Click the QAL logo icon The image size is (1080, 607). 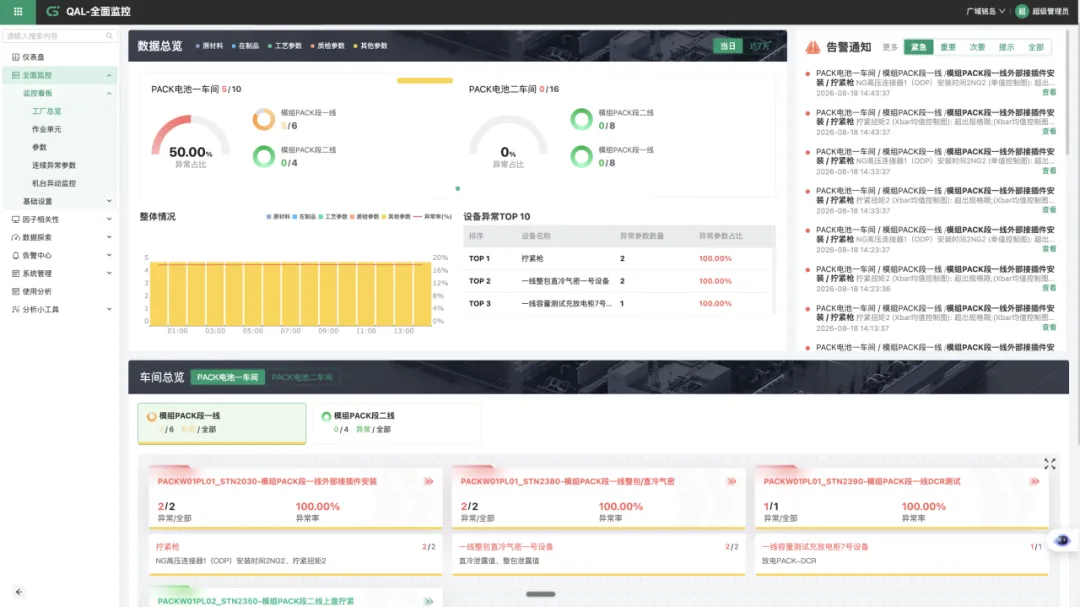pyautogui.click(x=52, y=11)
